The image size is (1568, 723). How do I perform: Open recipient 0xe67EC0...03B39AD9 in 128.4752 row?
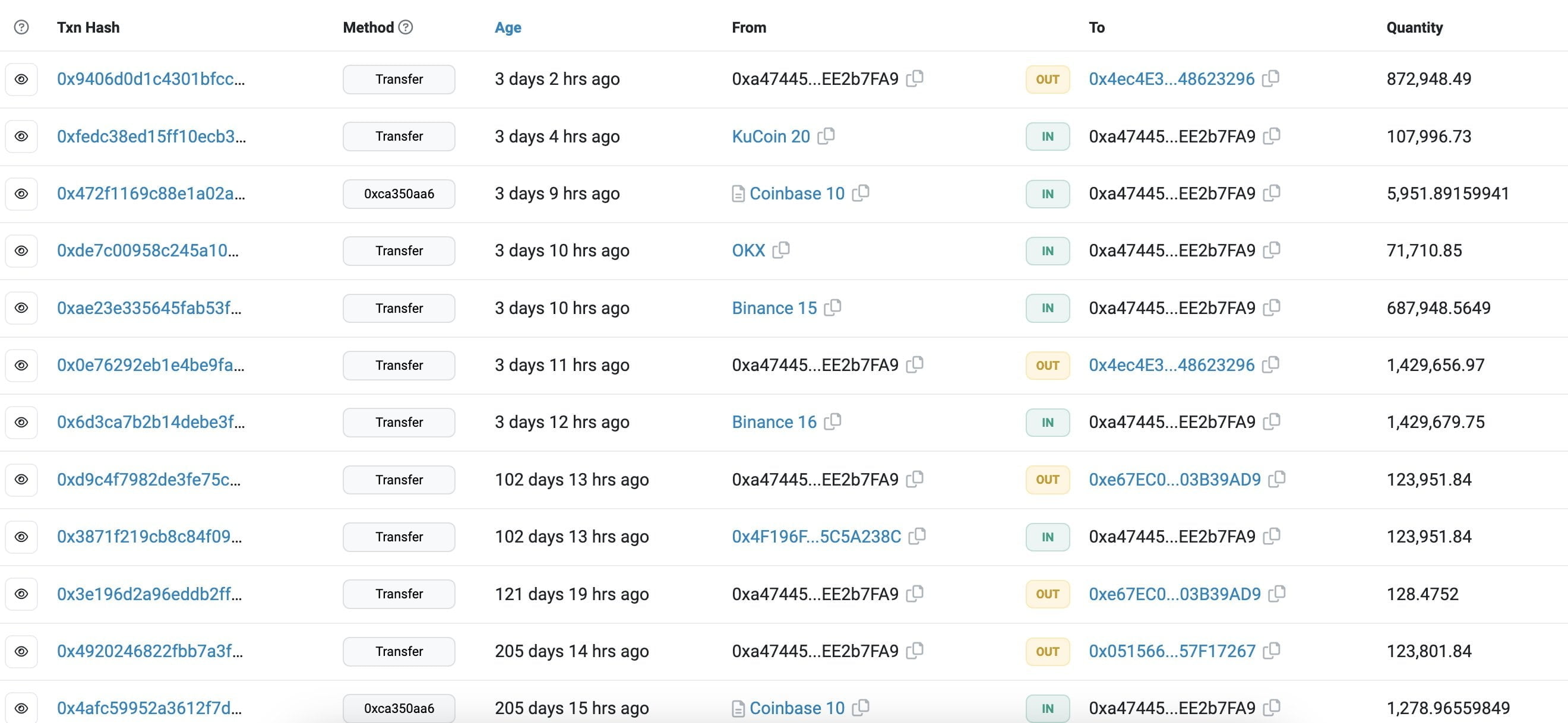pos(1175,594)
